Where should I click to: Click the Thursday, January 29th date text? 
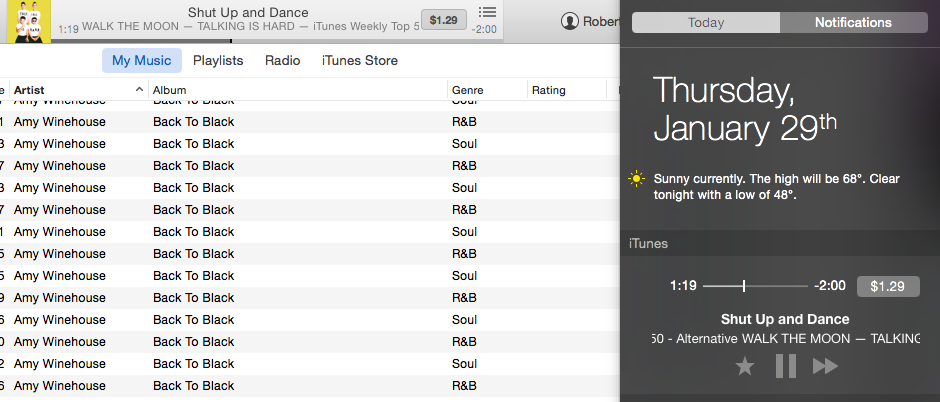point(745,110)
